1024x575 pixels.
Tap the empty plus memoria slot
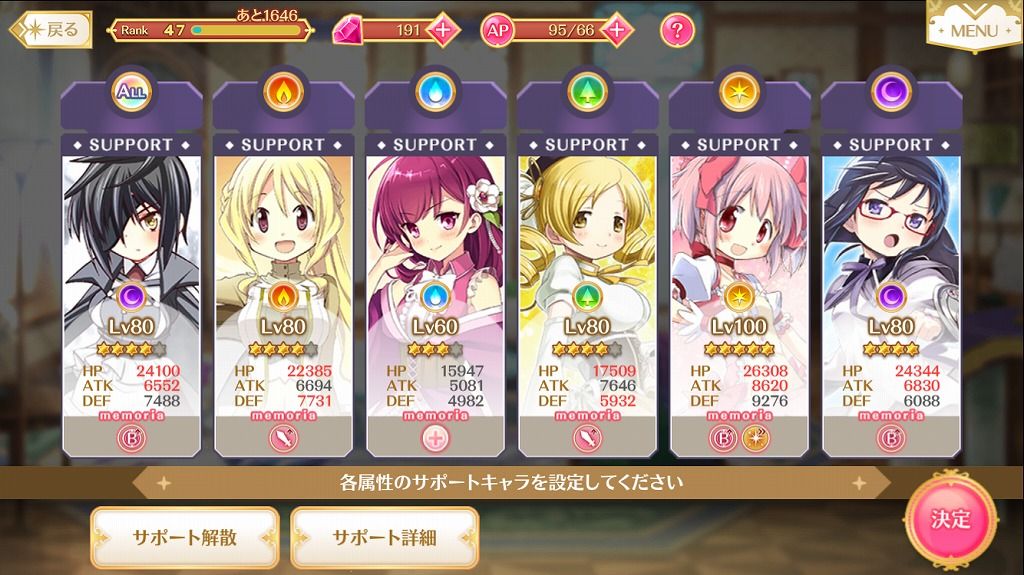coord(436,438)
